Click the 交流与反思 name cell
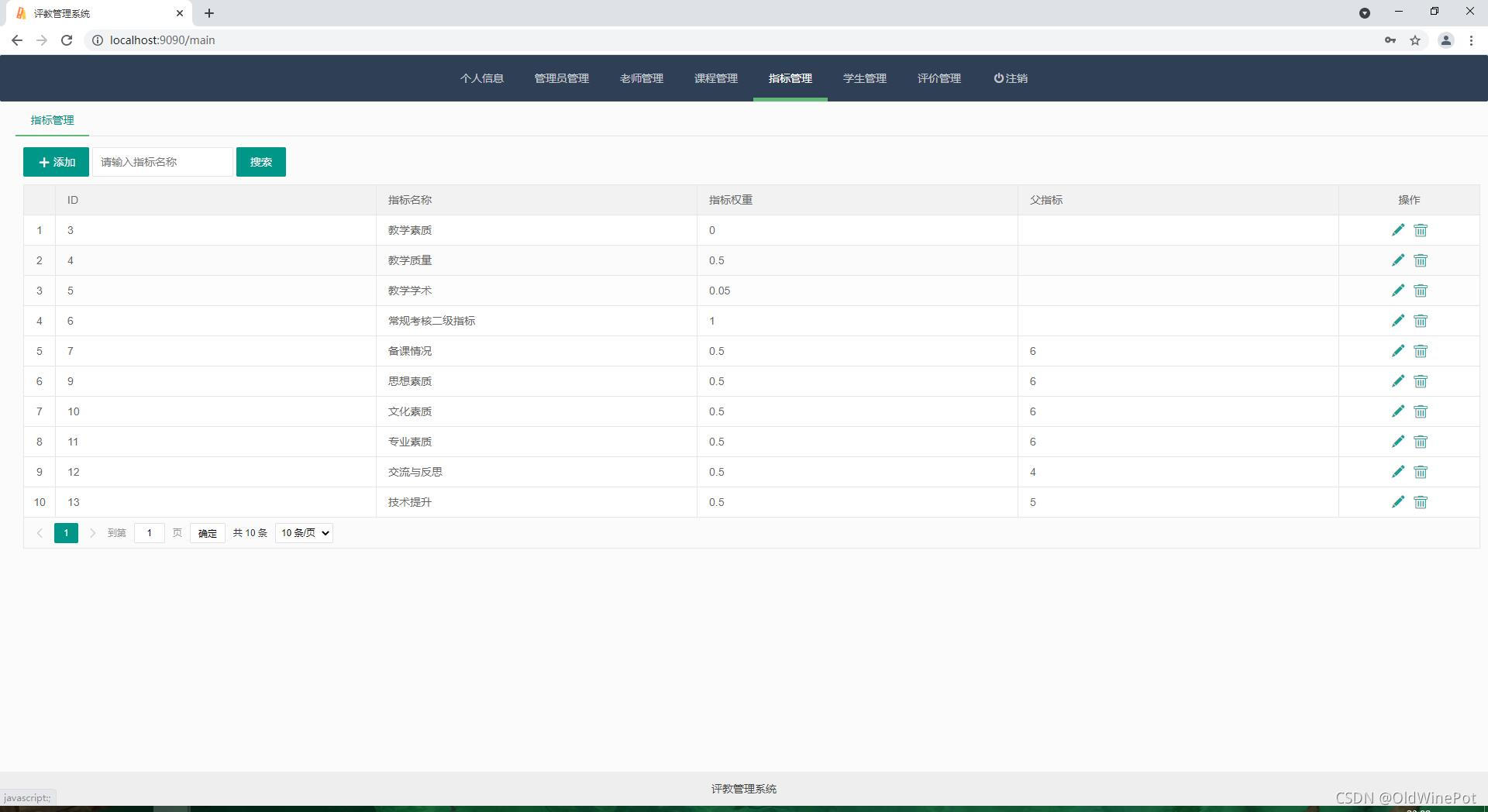1488x812 pixels. (x=536, y=472)
